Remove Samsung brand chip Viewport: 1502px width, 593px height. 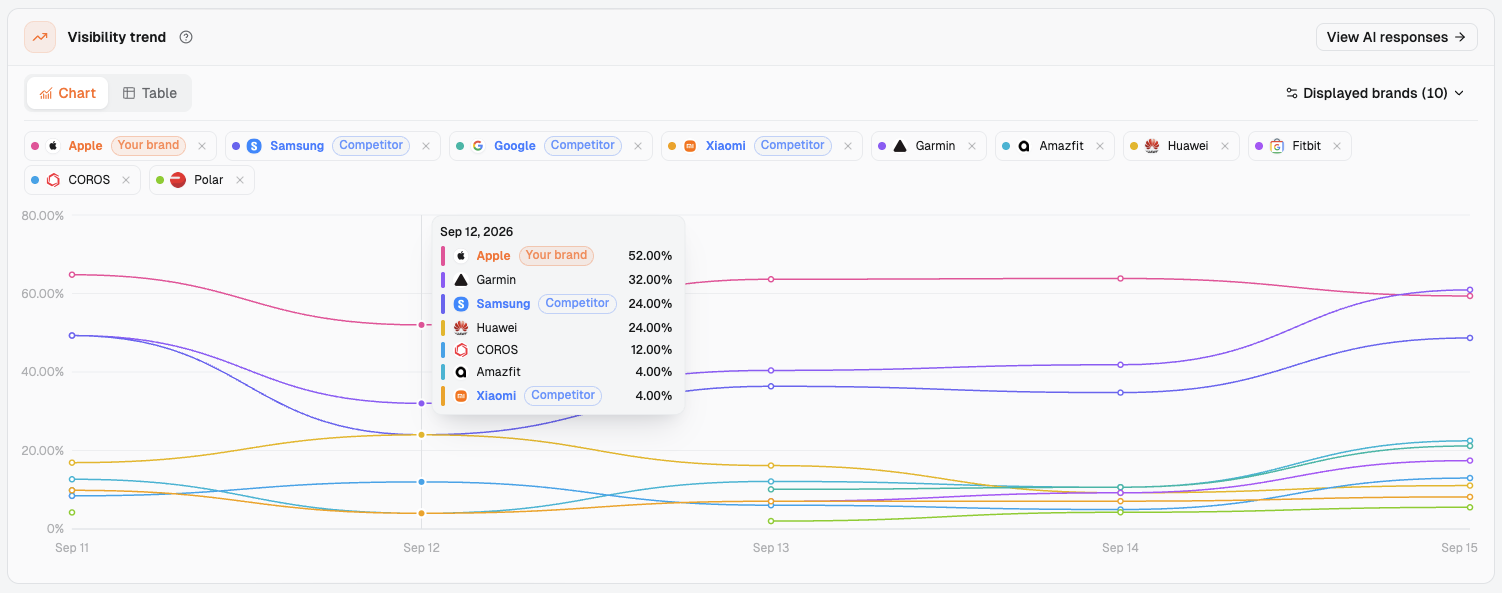(x=426, y=146)
